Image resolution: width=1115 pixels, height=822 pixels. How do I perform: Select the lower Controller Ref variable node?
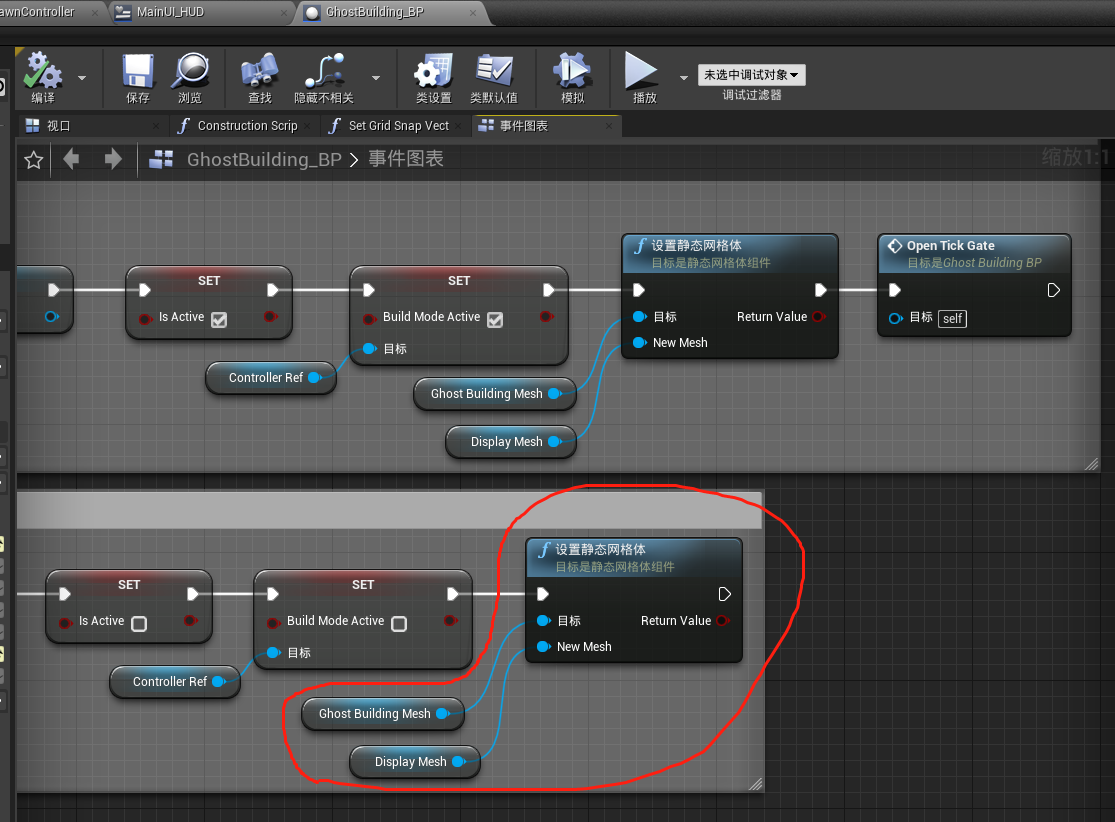pyautogui.click(x=174, y=682)
